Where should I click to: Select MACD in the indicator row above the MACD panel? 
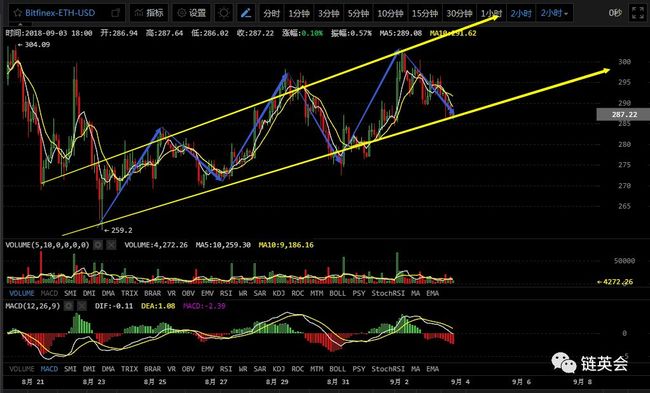point(49,293)
